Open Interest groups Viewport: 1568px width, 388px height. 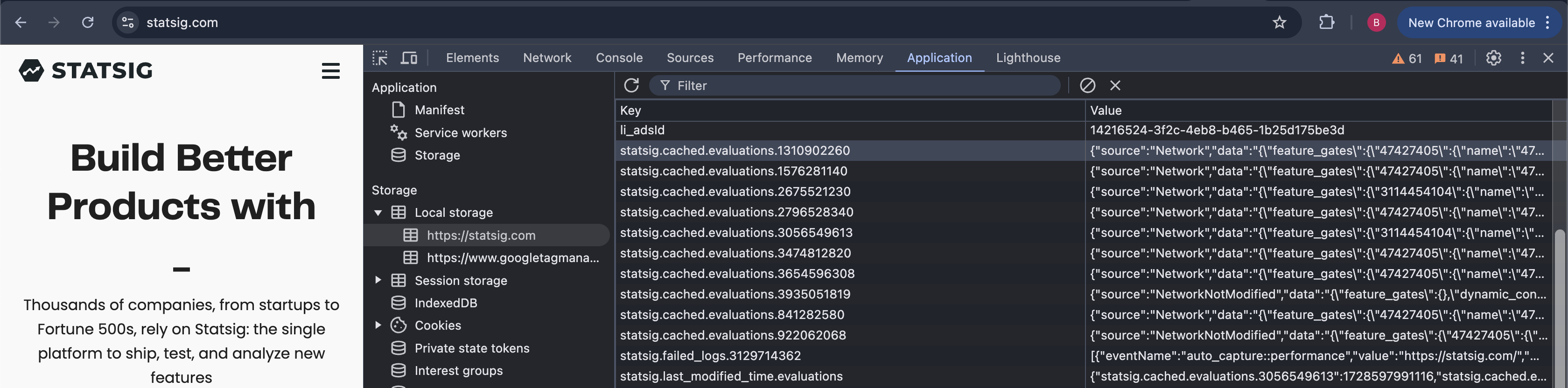[x=458, y=370]
